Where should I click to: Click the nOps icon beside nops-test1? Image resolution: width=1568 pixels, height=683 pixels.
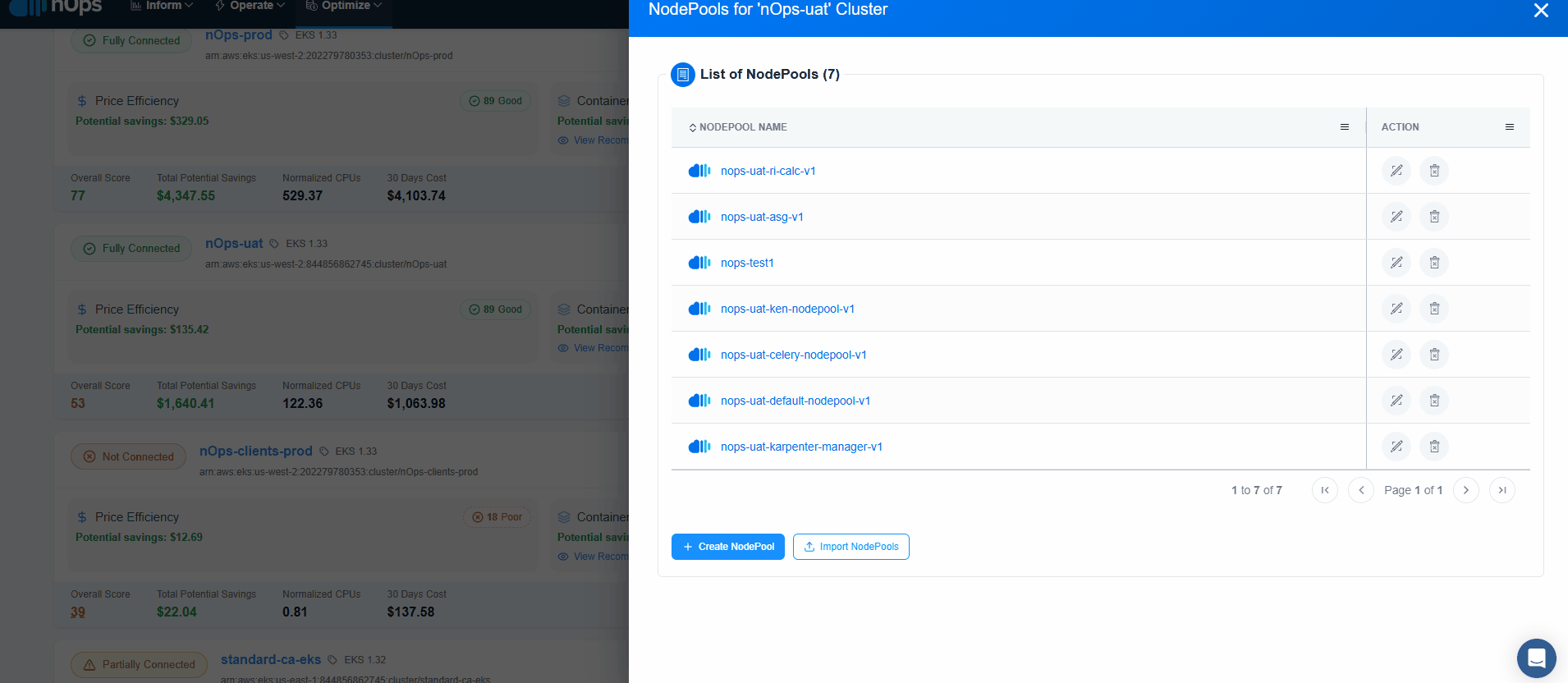click(x=699, y=263)
